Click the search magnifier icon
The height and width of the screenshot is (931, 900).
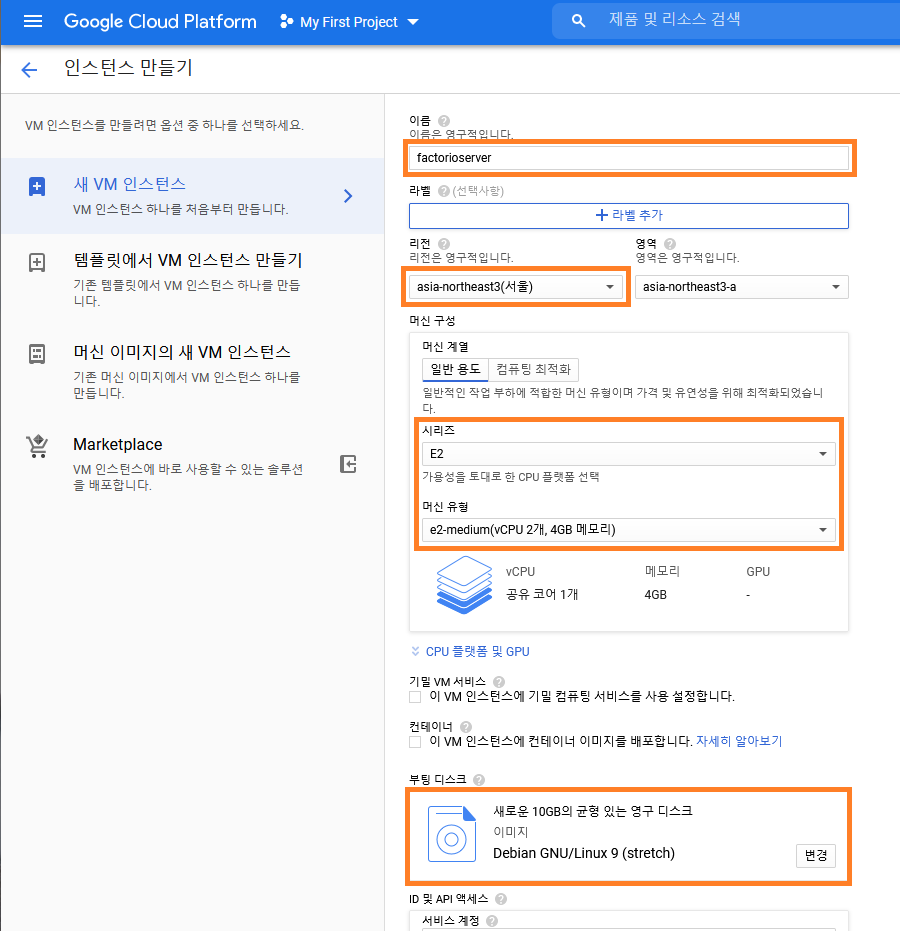(x=578, y=21)
